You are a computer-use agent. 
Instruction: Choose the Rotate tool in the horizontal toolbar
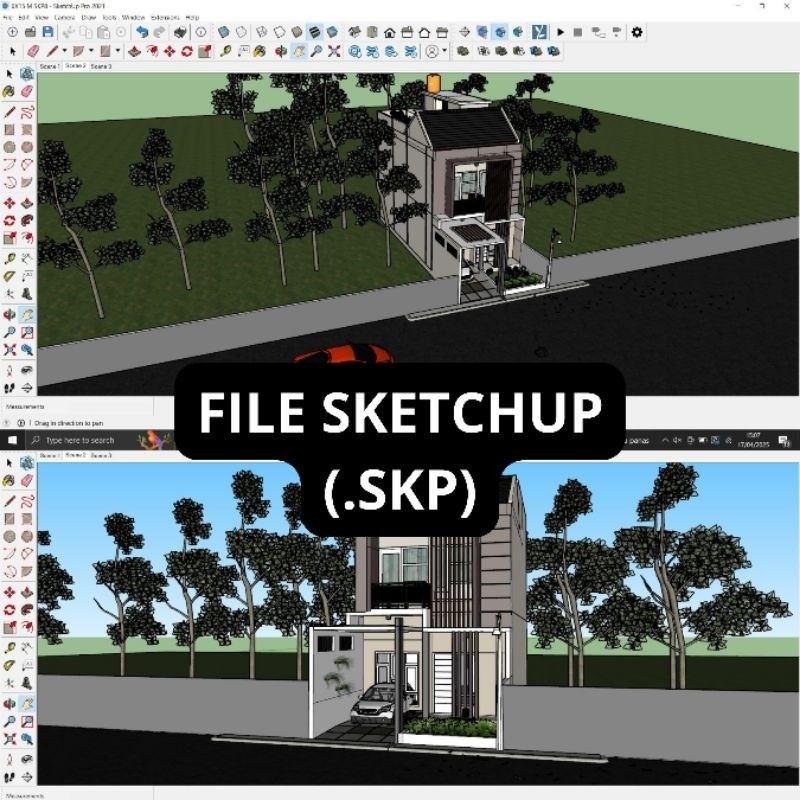(x=187, y=51)
